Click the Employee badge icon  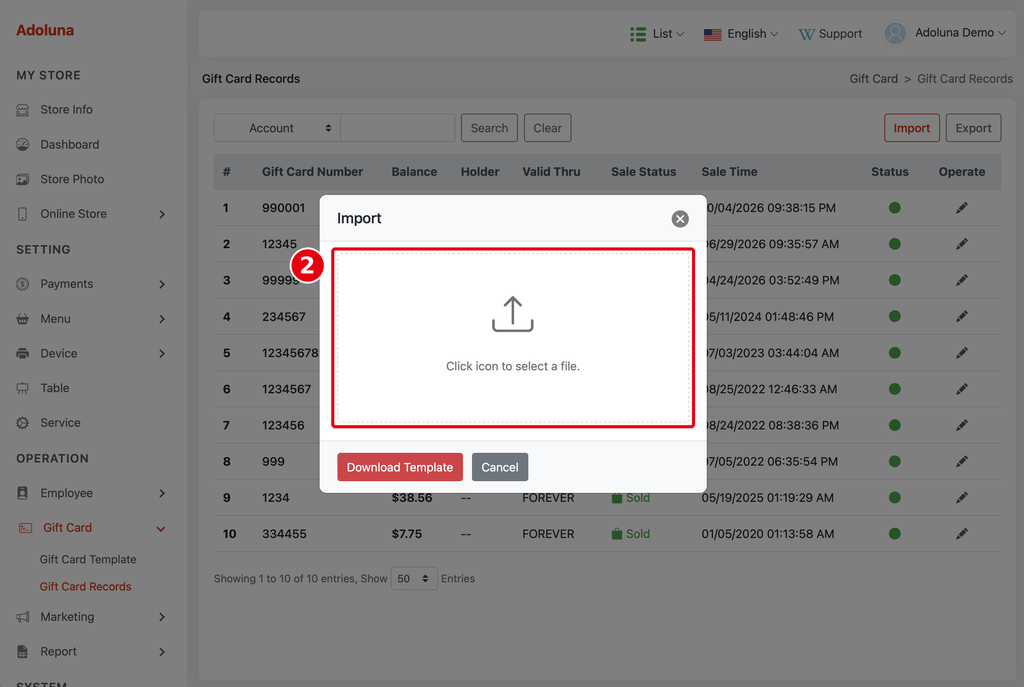[23, 493]
